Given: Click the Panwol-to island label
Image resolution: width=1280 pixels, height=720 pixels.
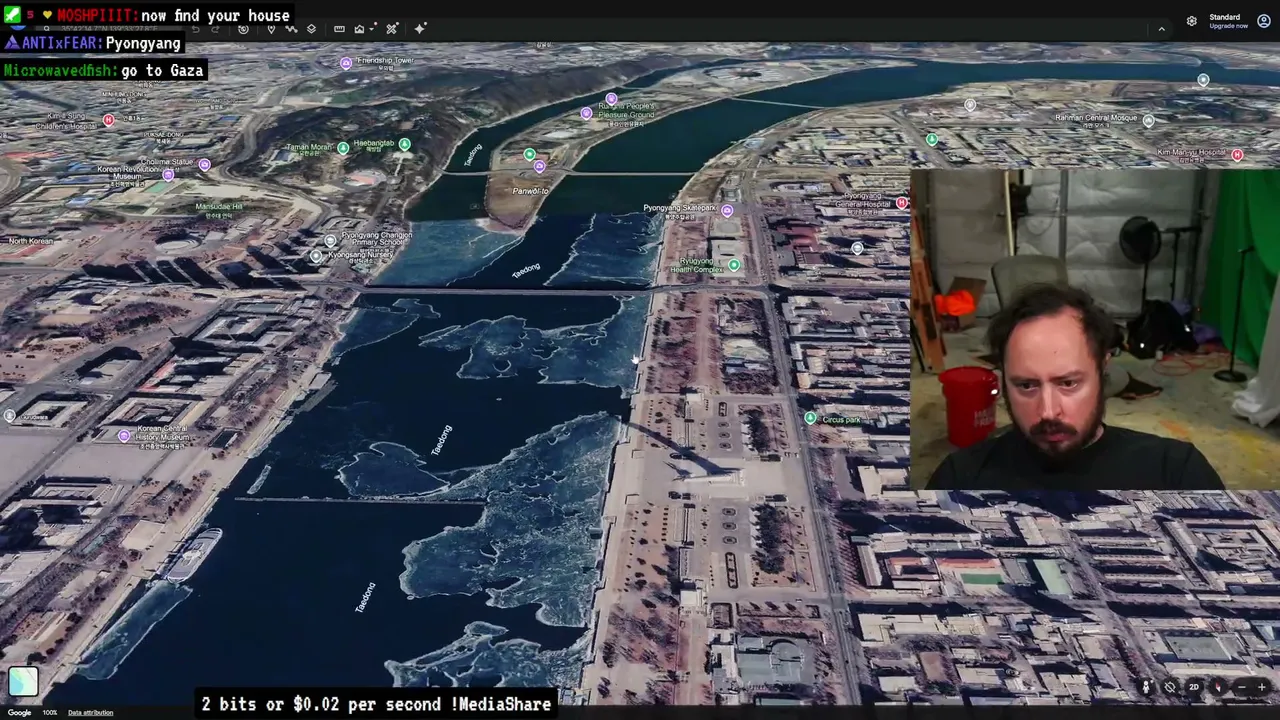Looking at the screenshot, I should (531, 191).
